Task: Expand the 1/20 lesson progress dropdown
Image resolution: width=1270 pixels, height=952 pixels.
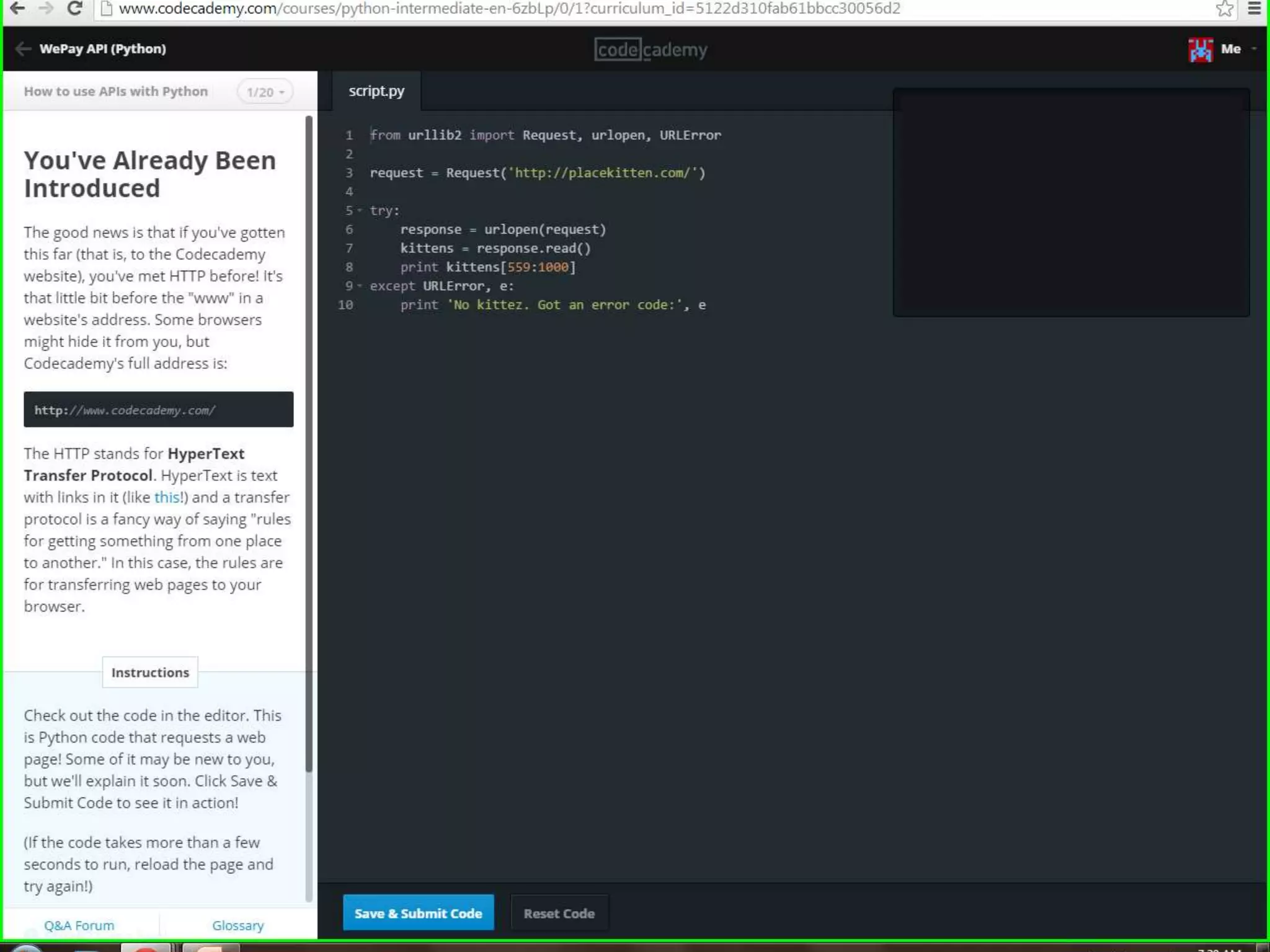Action: (265, 92)
